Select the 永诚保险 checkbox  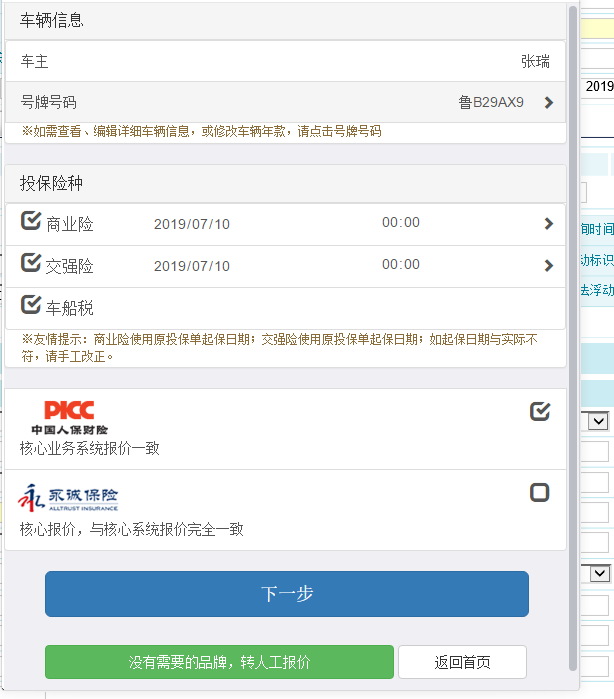coord(540,493)
